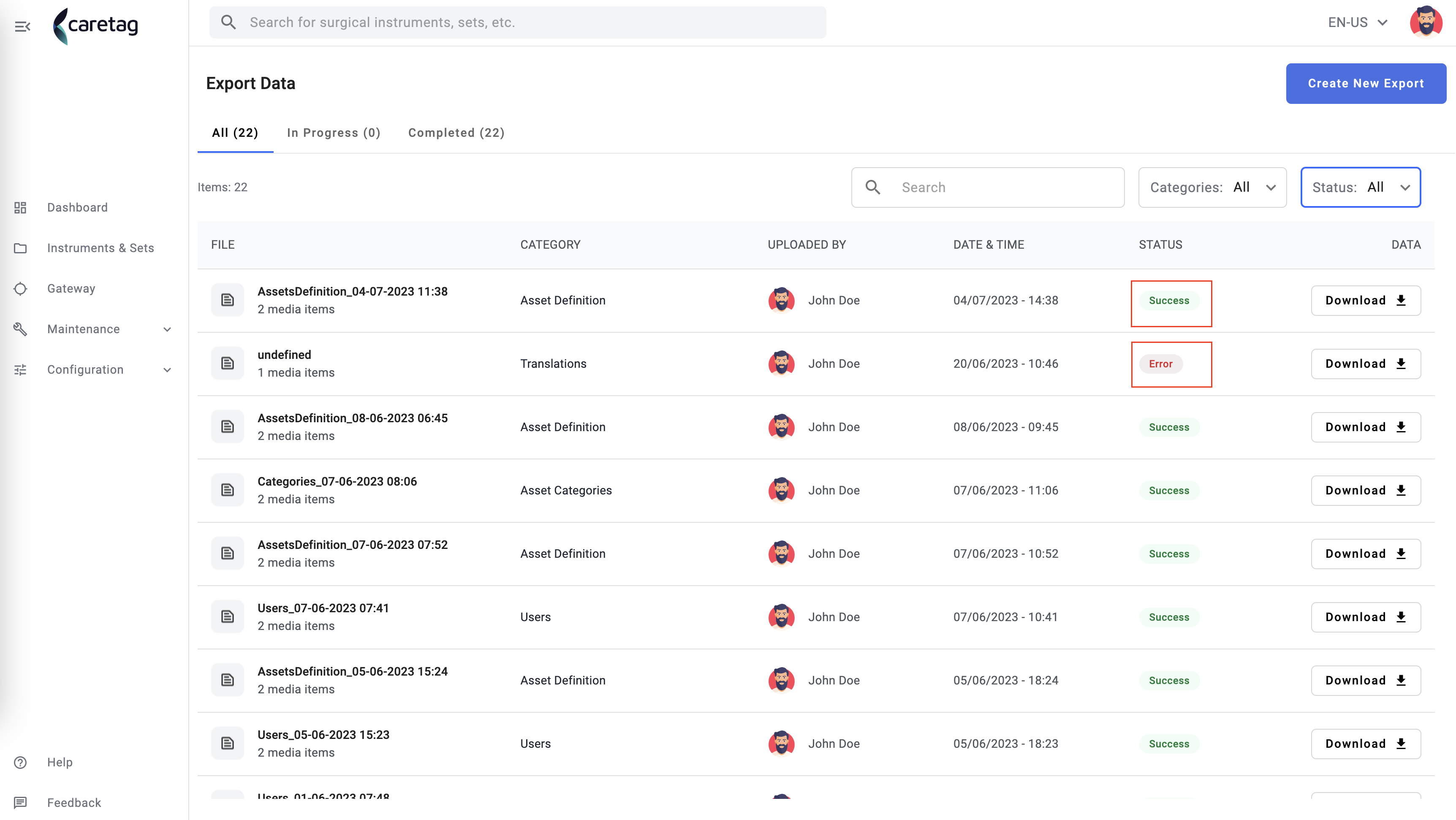Expand the Maintenance menu chevron

[167, 329]
